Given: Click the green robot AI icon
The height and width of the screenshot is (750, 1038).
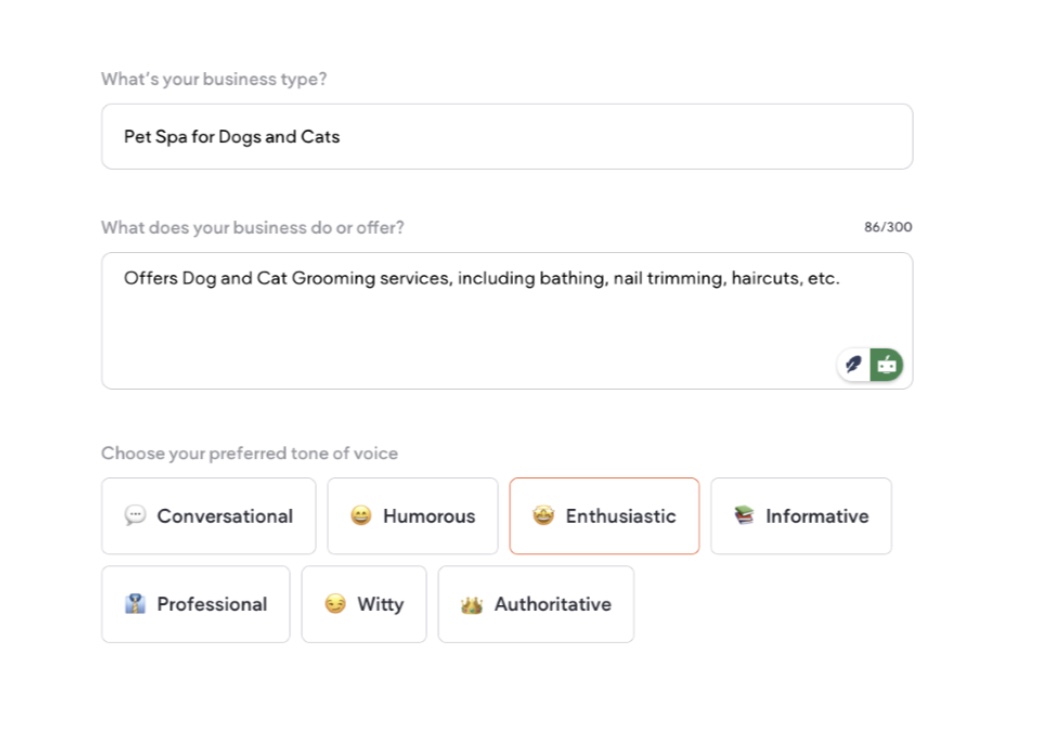Looking at the screenshot, I should pos(887,365).
